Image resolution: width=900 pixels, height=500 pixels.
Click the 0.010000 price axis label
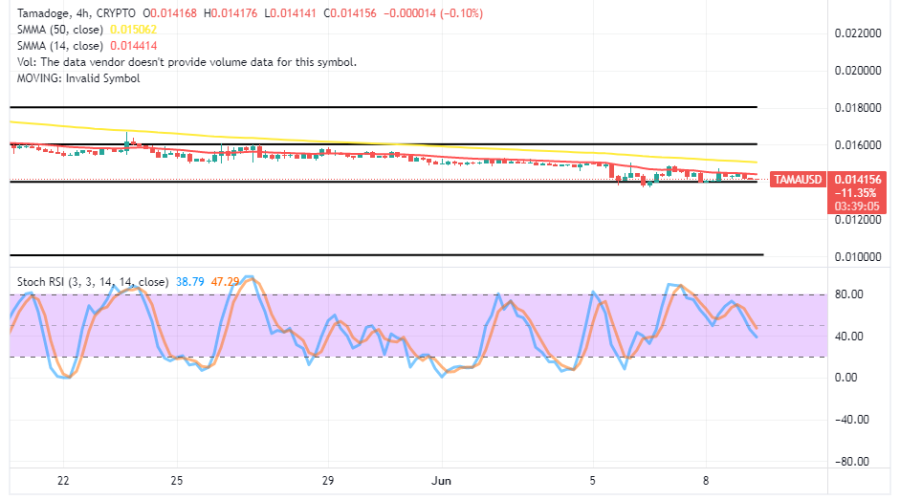[x=858, y=257]
